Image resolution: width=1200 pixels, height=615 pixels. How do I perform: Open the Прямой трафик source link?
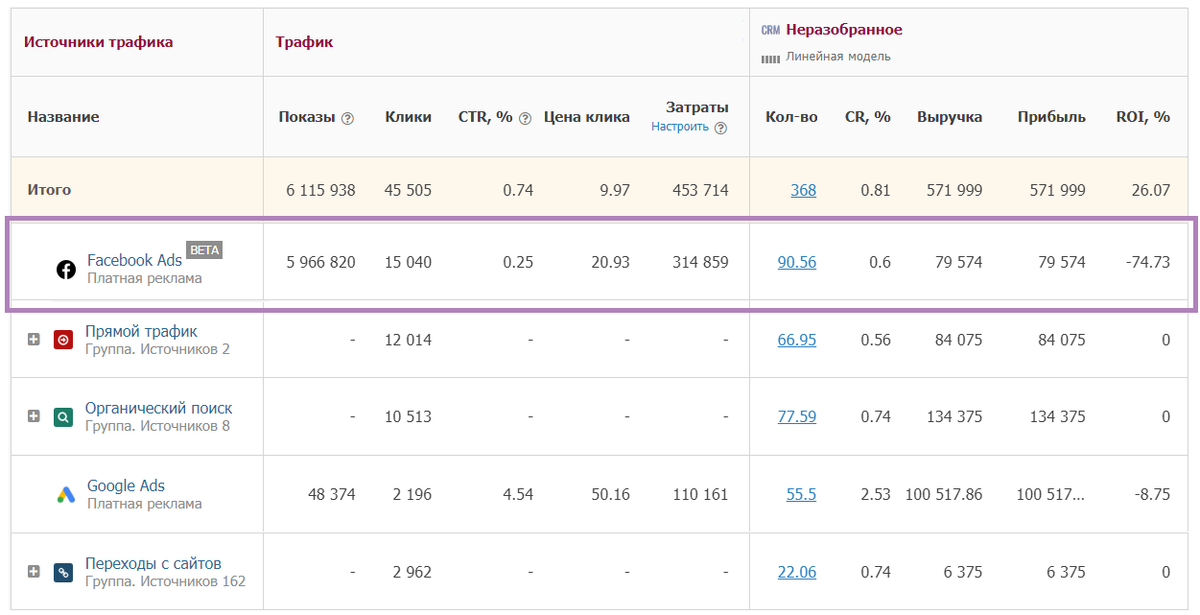[x=141, y=331]
